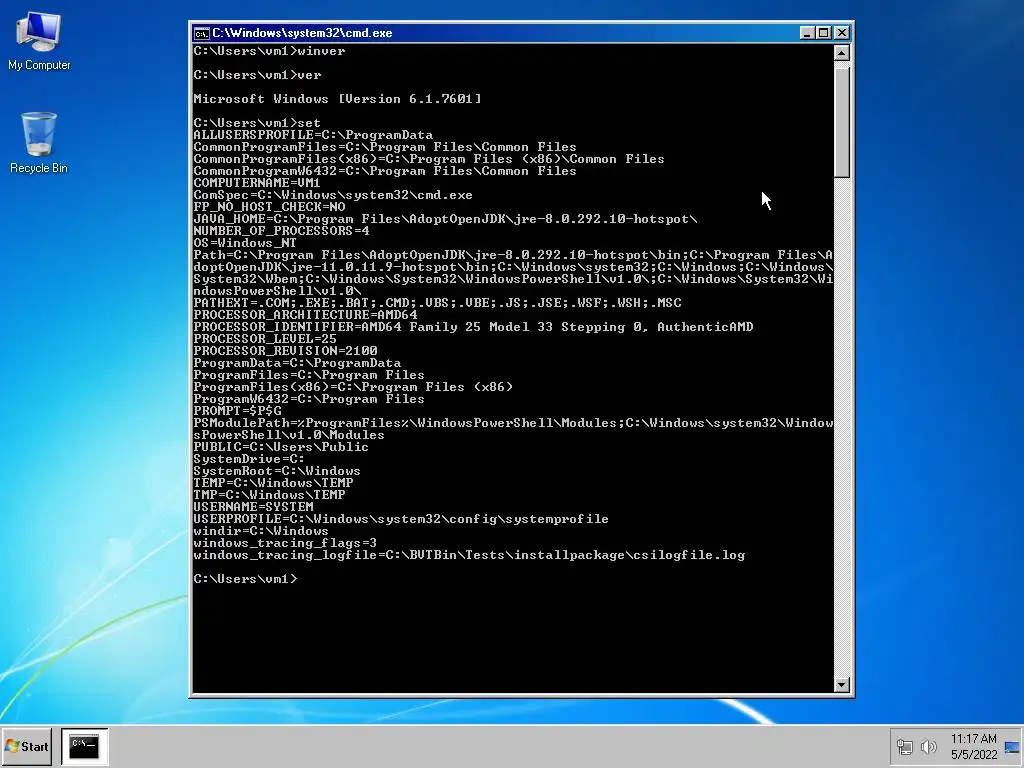Click the FP_NO_HOST_CHECK=NO line
Screen dimensions: 1024x768
[x=269, y=207]
